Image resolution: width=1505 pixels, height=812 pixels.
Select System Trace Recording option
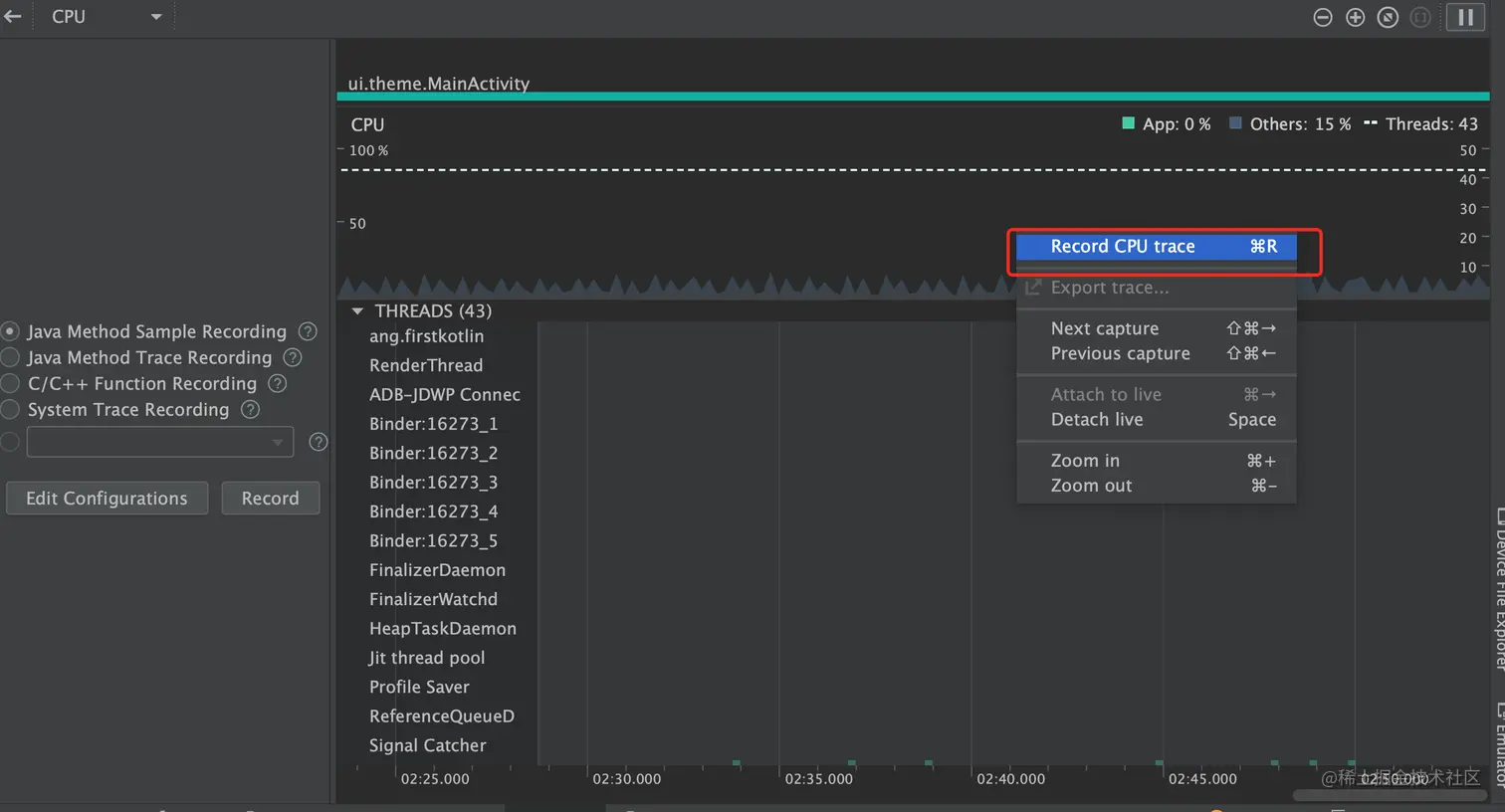pyautogui.click(x=11, y=409)
